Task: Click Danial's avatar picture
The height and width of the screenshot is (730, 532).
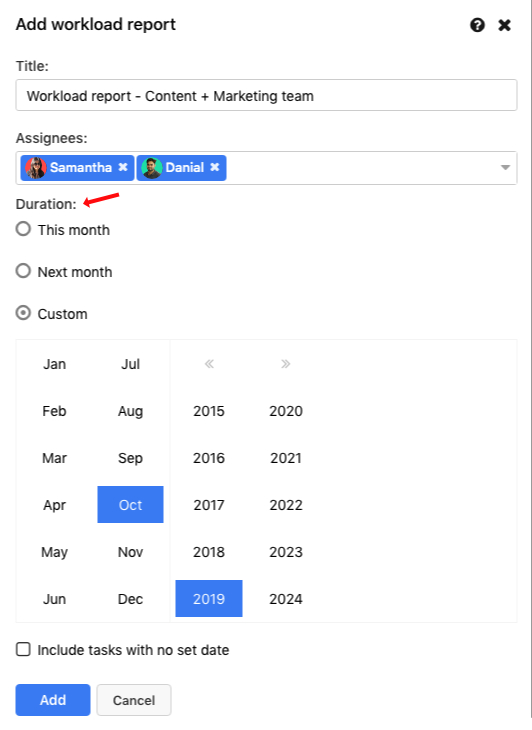Action: 152,168
